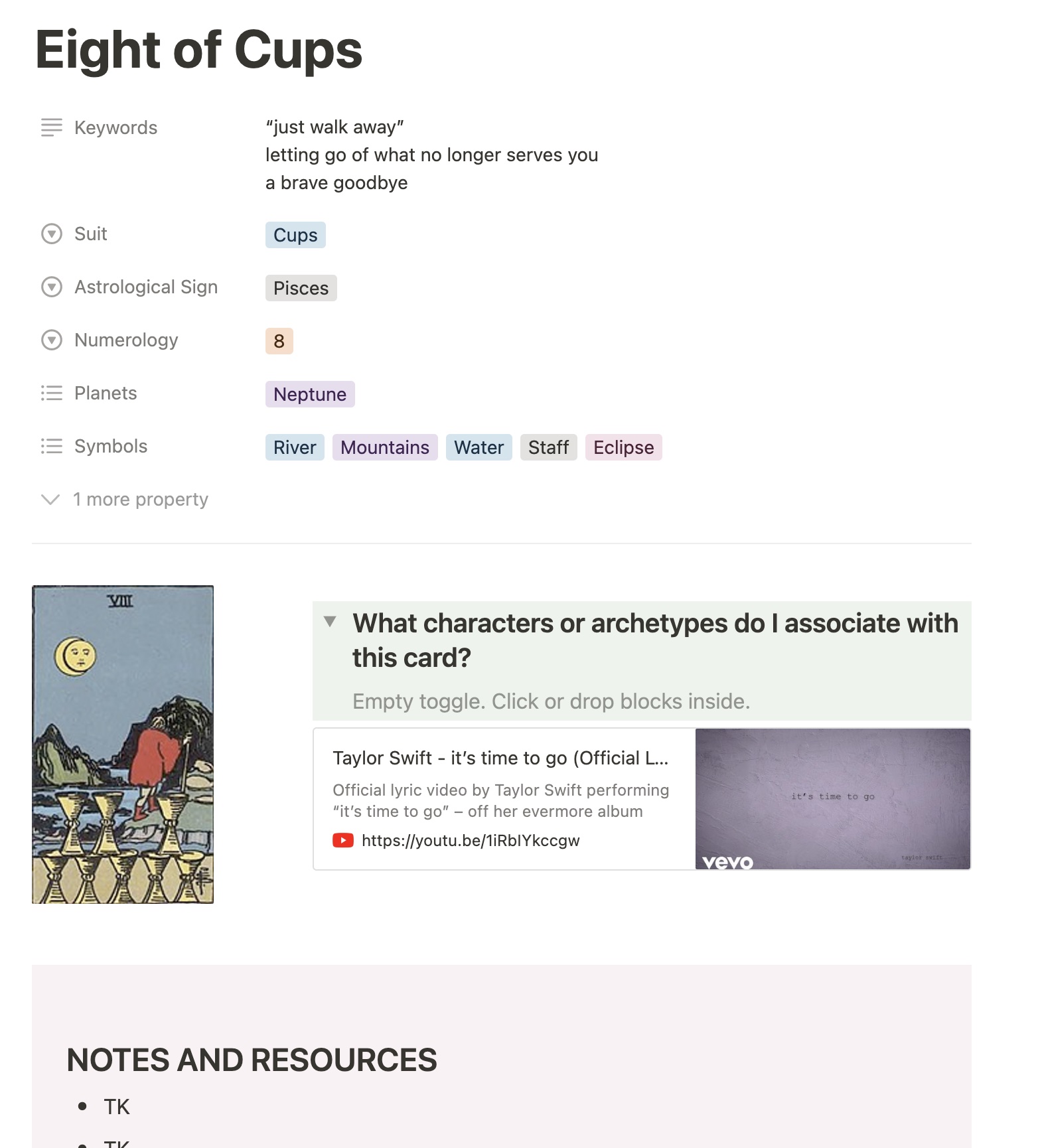Click the Planets multi-select list icon
The width and height of the screenshot is (1038, 1148).
[x=51, y=393]
